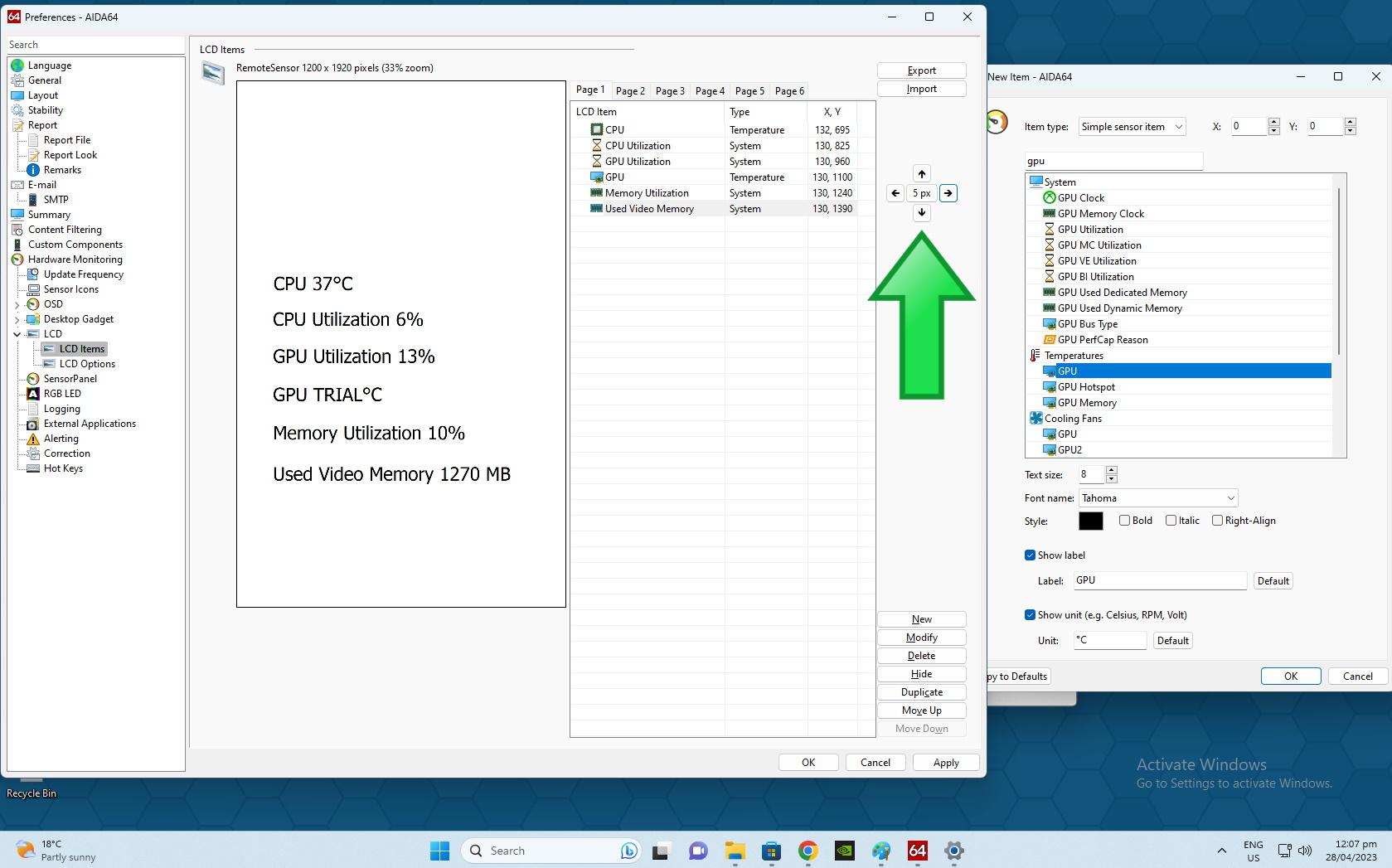Move item left with arrow button
The height and width of the screenshot is (868, 1392).
895,193
